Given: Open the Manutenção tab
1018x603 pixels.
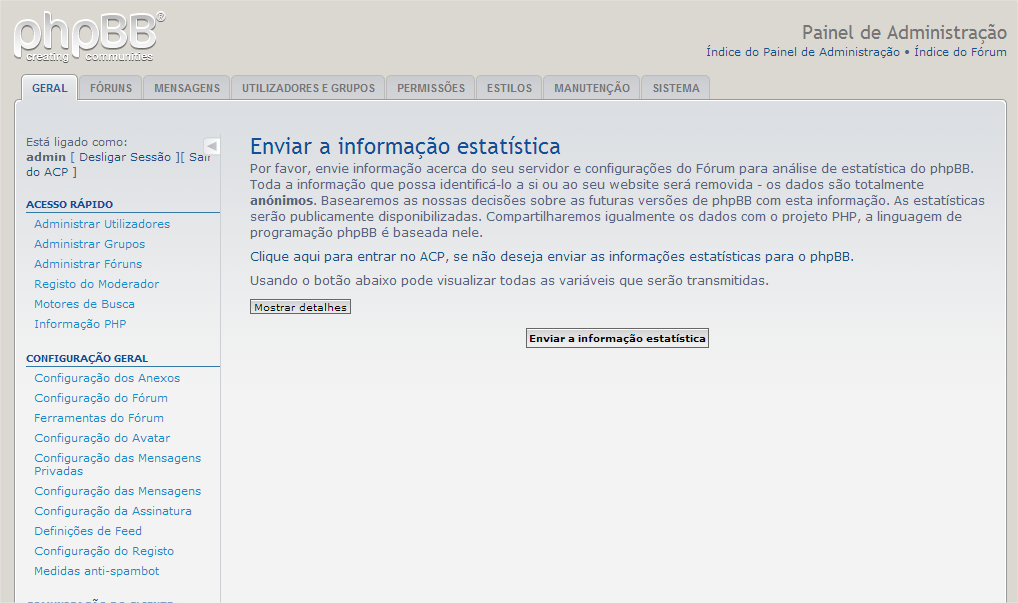Looking at the screenshot, I should pos(592,88).
